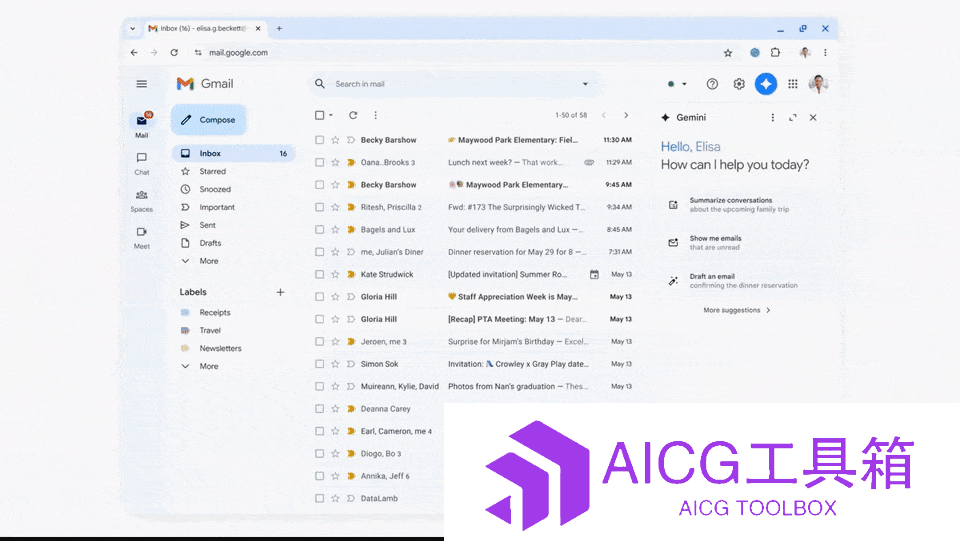
Task: Open the Chrome three-dot menu
Action: click(825, 53)
